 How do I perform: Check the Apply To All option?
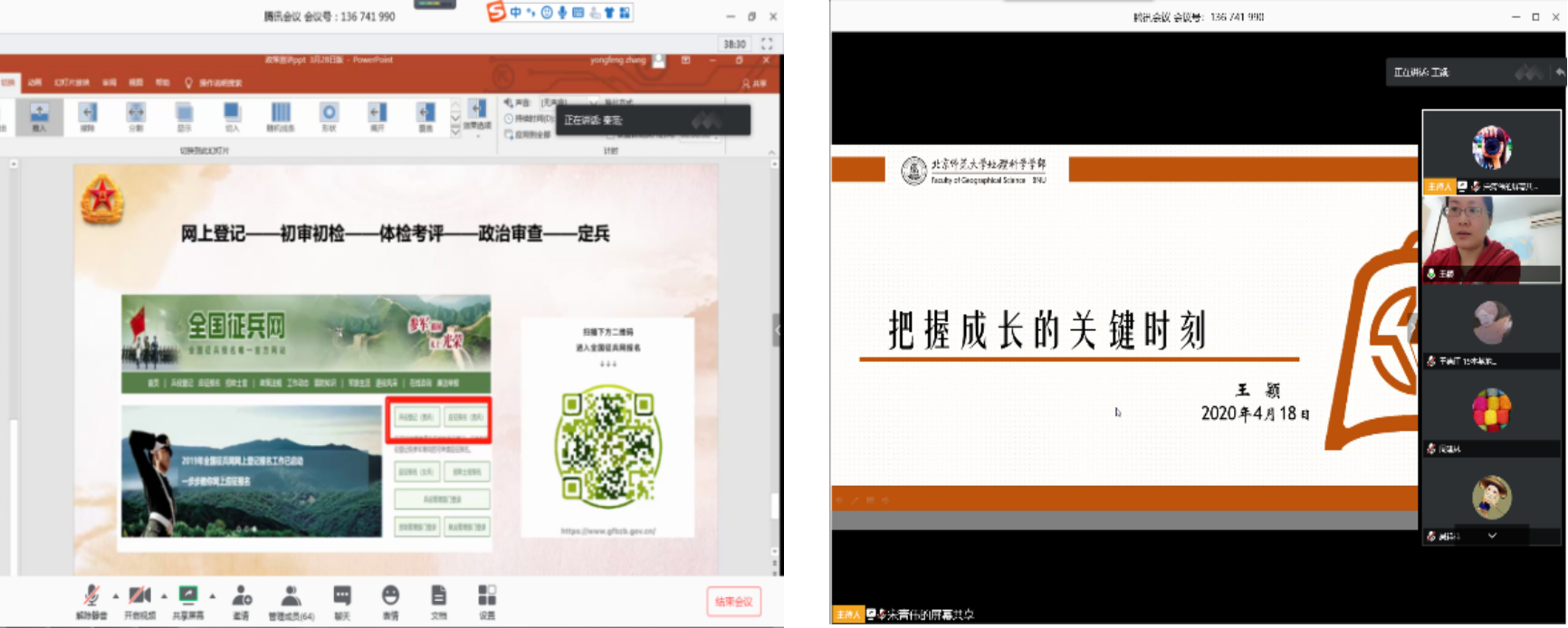point(530,135)
